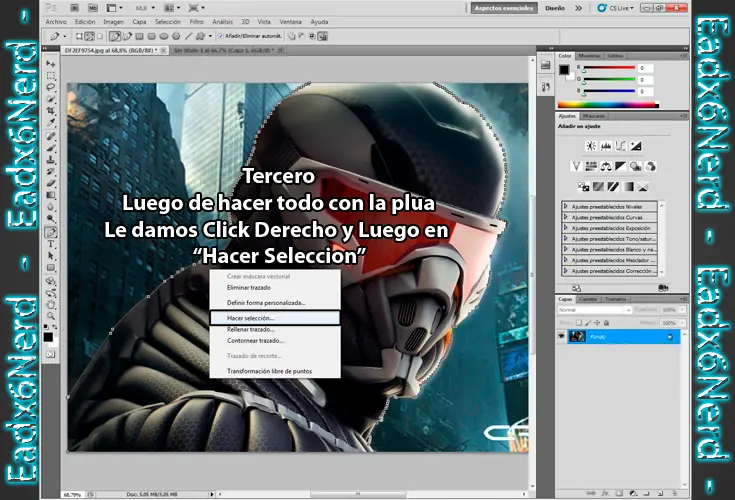This screenshot has height=500, width=735.
Task: Select the Gradient tool
Action: (51, 195)
